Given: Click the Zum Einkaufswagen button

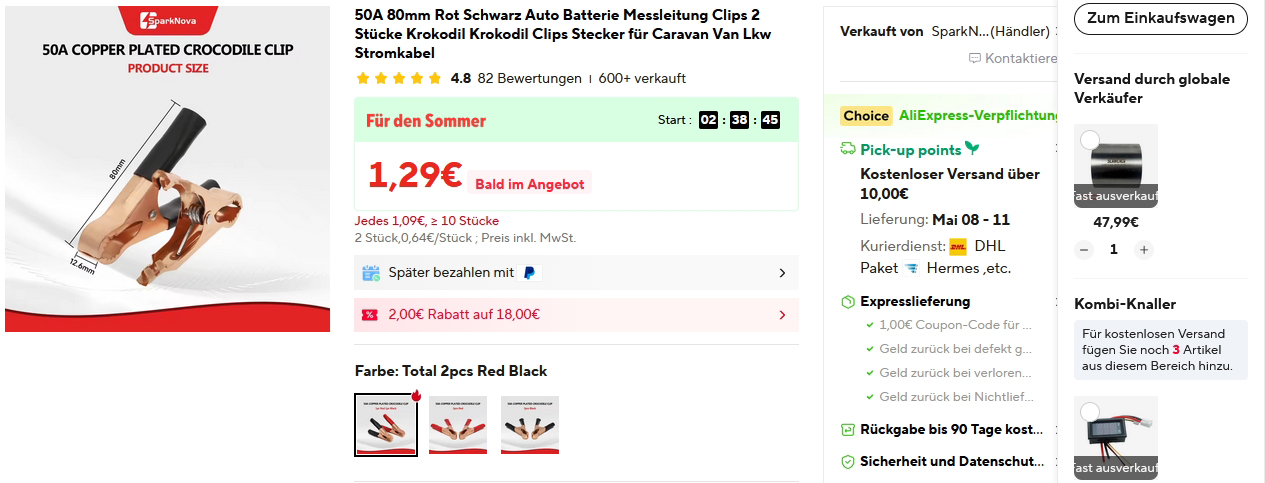Looking at the screenshot, I should click(1160, 18).
